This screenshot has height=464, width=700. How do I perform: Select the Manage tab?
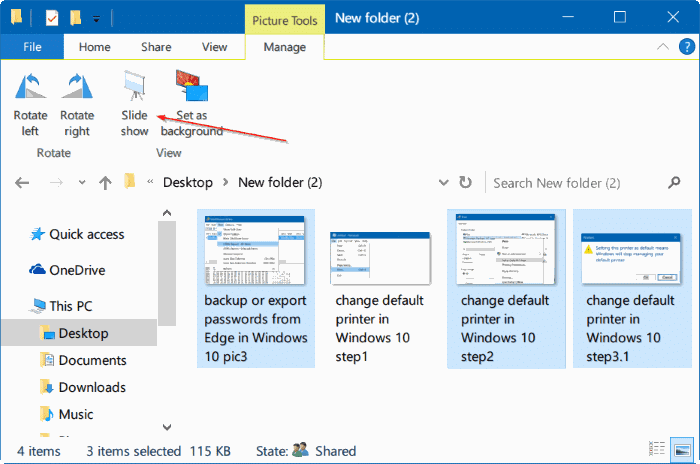285,47
